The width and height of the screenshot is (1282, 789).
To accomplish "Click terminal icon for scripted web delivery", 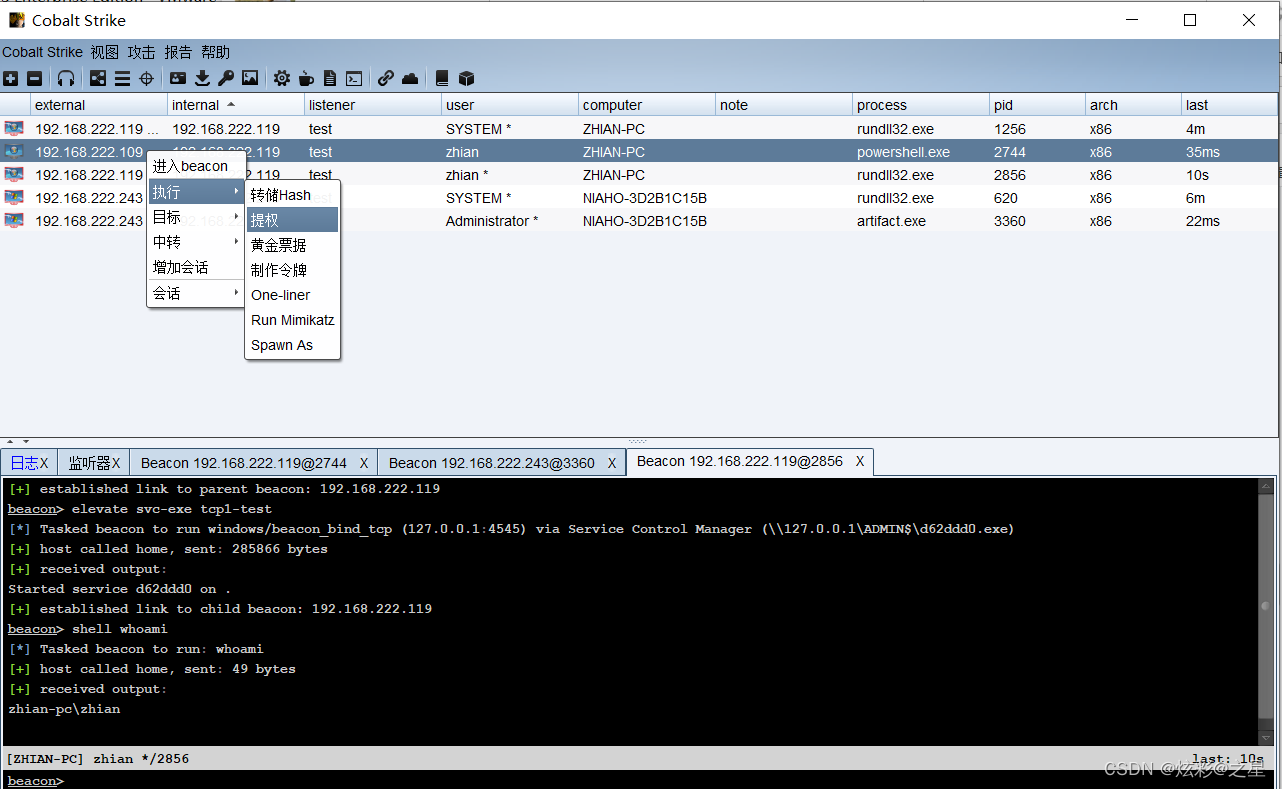I will tap(354, 78).
